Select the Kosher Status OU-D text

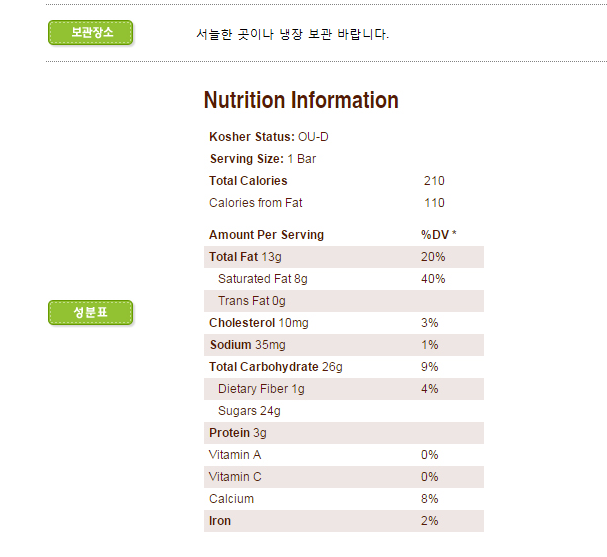[x=269, y=137]
